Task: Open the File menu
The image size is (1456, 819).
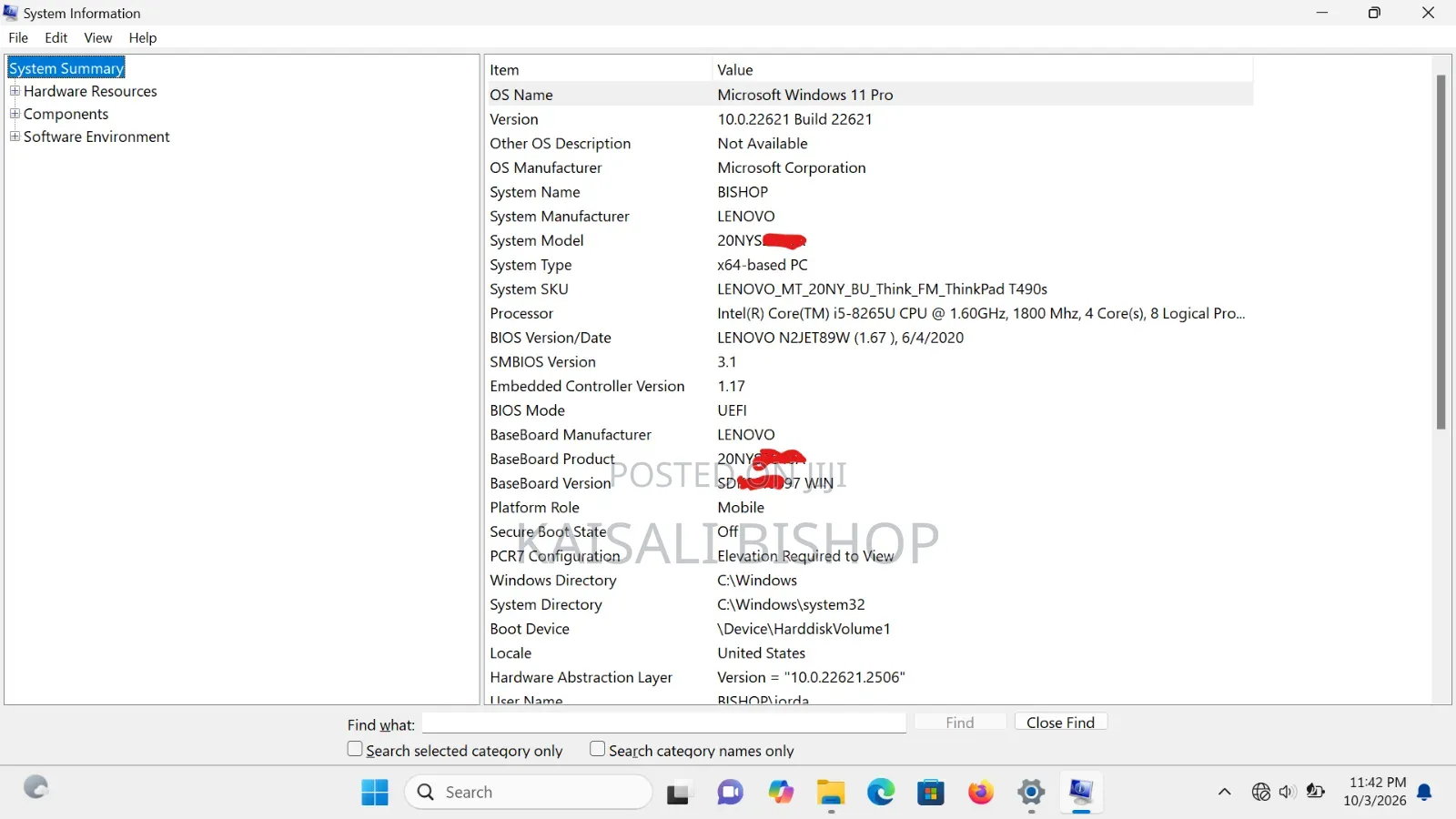Action: pos(18,37)
